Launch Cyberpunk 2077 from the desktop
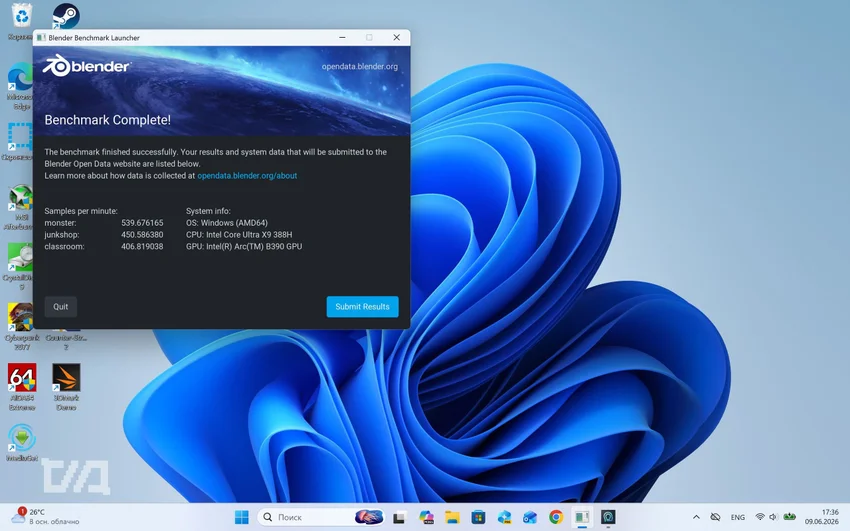The height and width of the screenshot is (531, 850). [22, 326]
